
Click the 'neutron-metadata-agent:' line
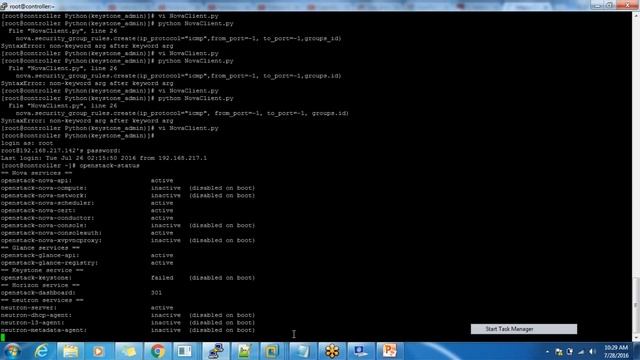click(128, 330)
